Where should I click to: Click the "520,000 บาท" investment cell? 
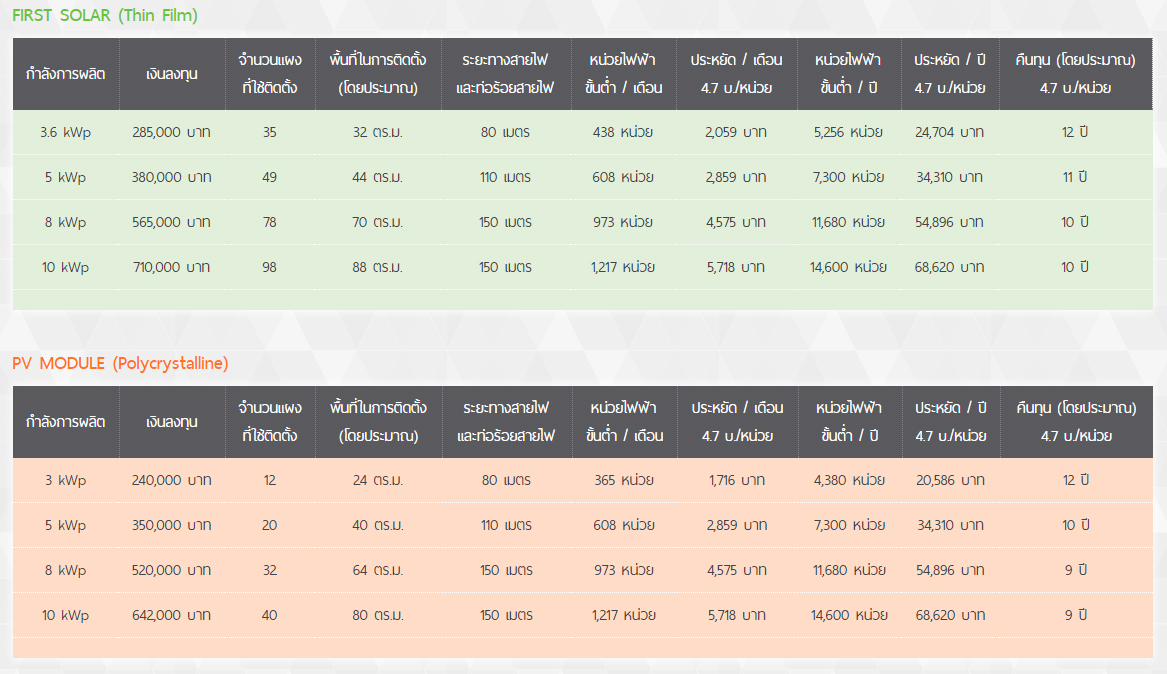(171, 571)
